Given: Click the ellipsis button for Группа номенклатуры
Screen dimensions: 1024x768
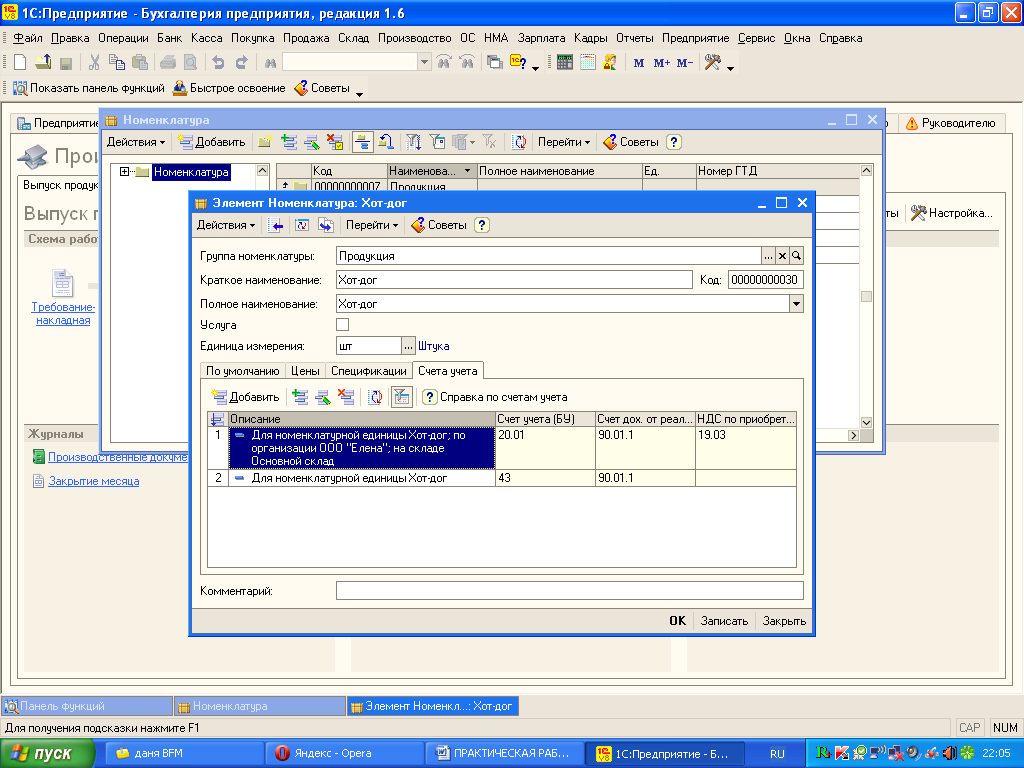Looking at the screenshot, I should click(768, 256).
